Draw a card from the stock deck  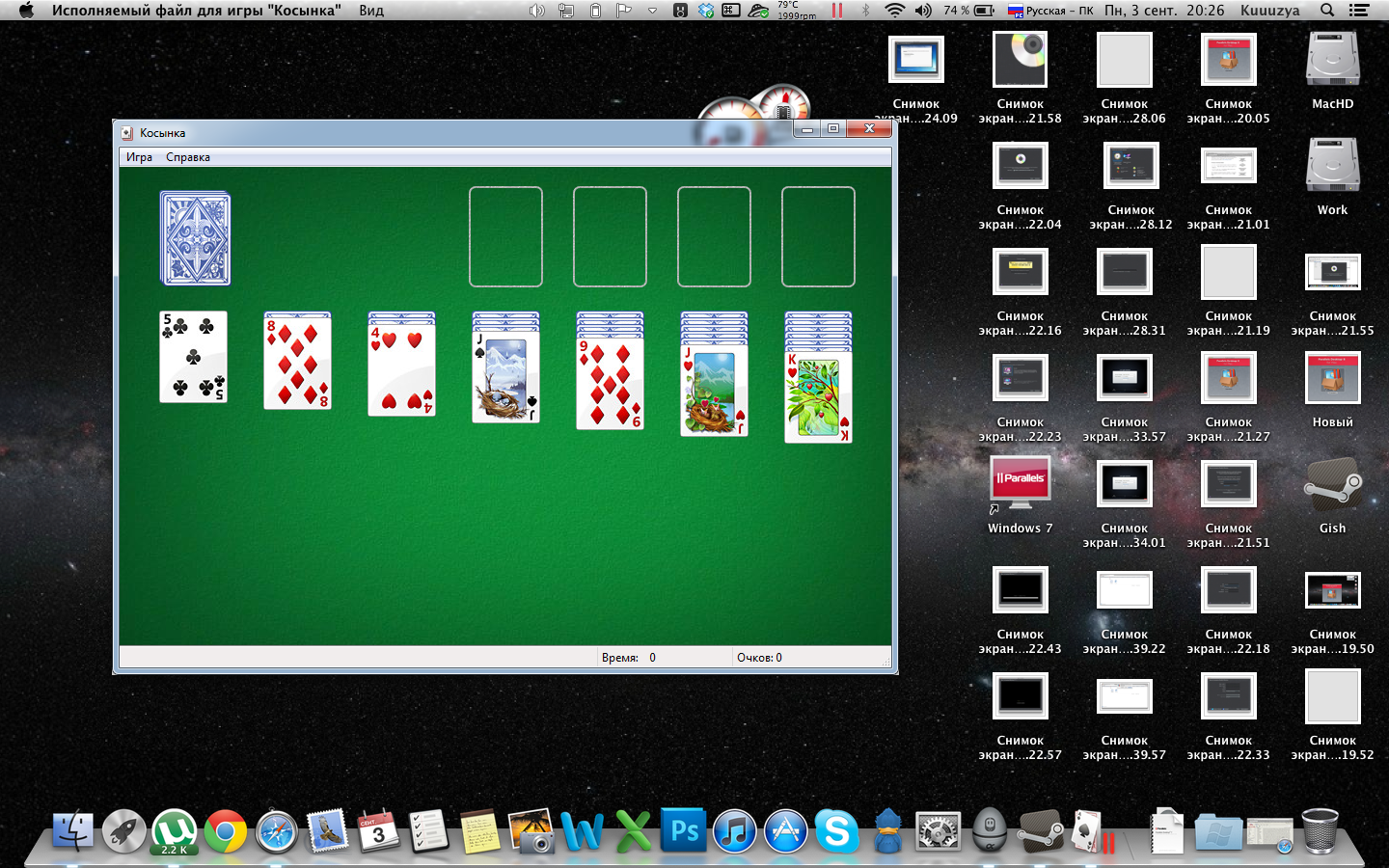click(195, 238)
